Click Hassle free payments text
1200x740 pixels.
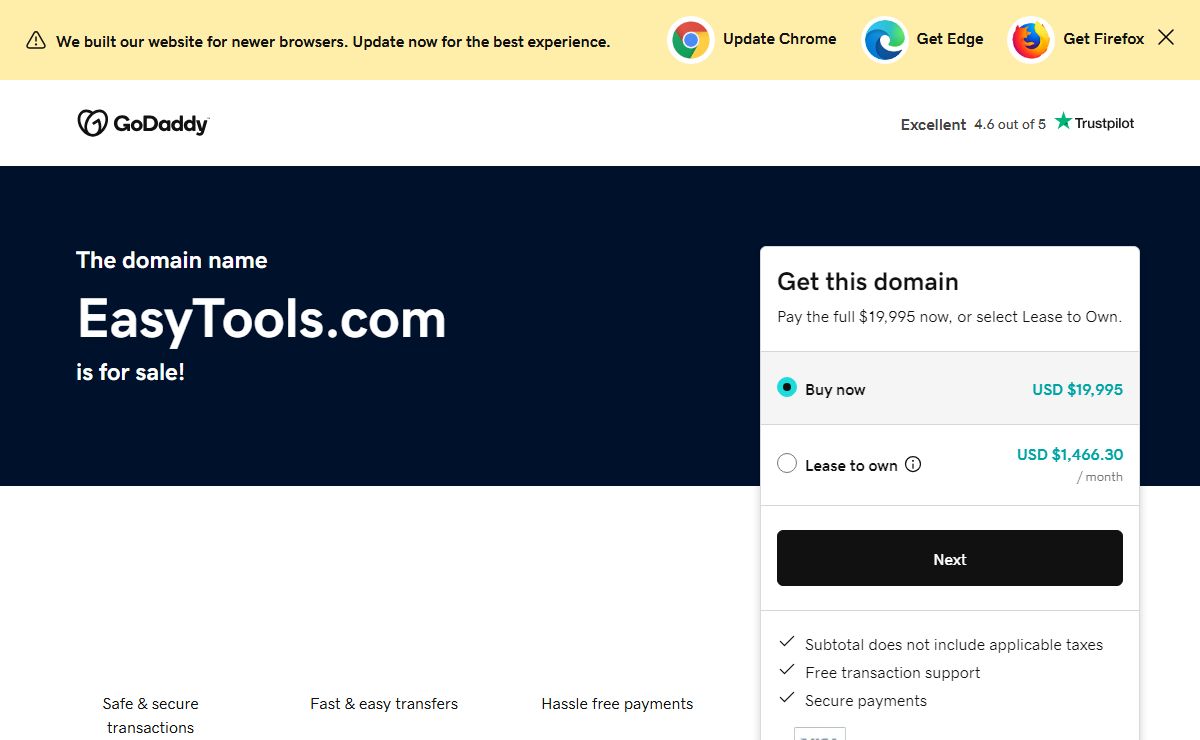pos(617,704)
